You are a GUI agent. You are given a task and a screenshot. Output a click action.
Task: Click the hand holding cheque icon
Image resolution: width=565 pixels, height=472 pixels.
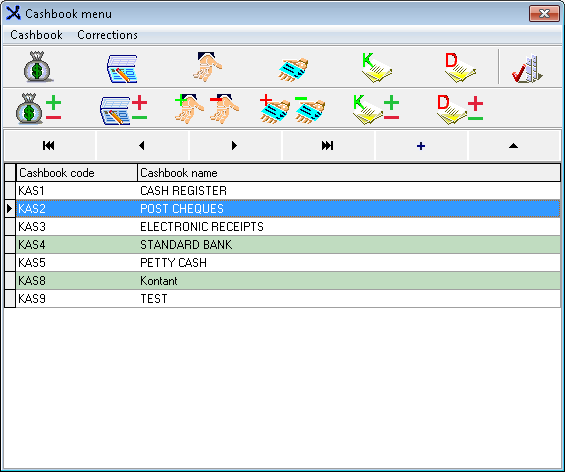coord(293,69)
